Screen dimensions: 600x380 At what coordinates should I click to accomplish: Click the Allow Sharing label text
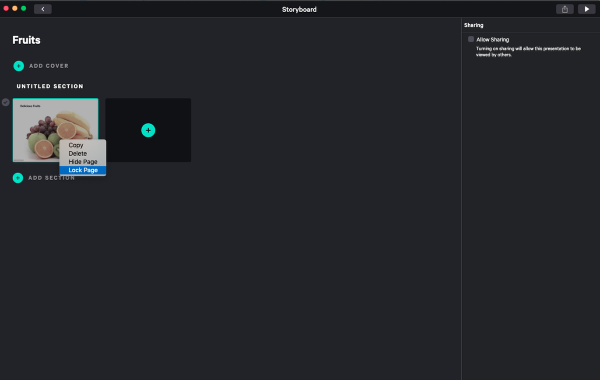pos(492,39)
